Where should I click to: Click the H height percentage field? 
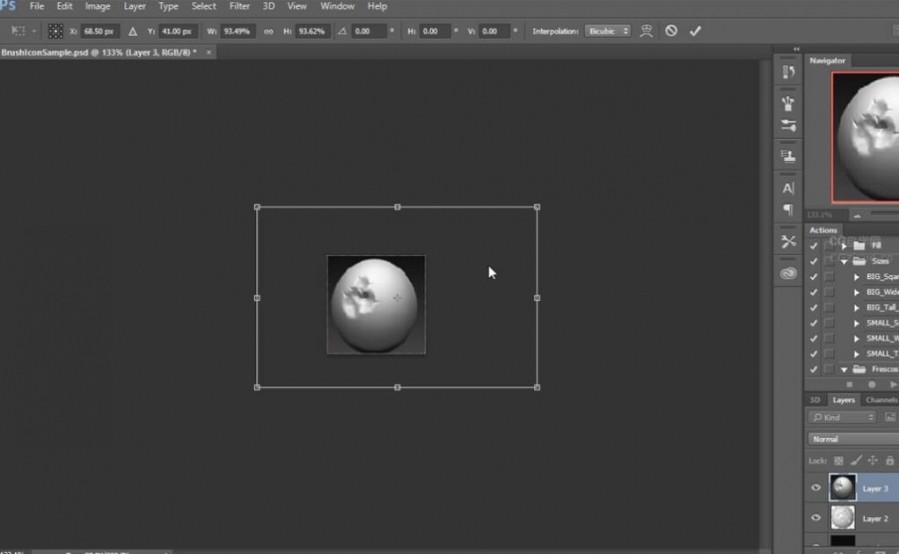coord(312,31)
